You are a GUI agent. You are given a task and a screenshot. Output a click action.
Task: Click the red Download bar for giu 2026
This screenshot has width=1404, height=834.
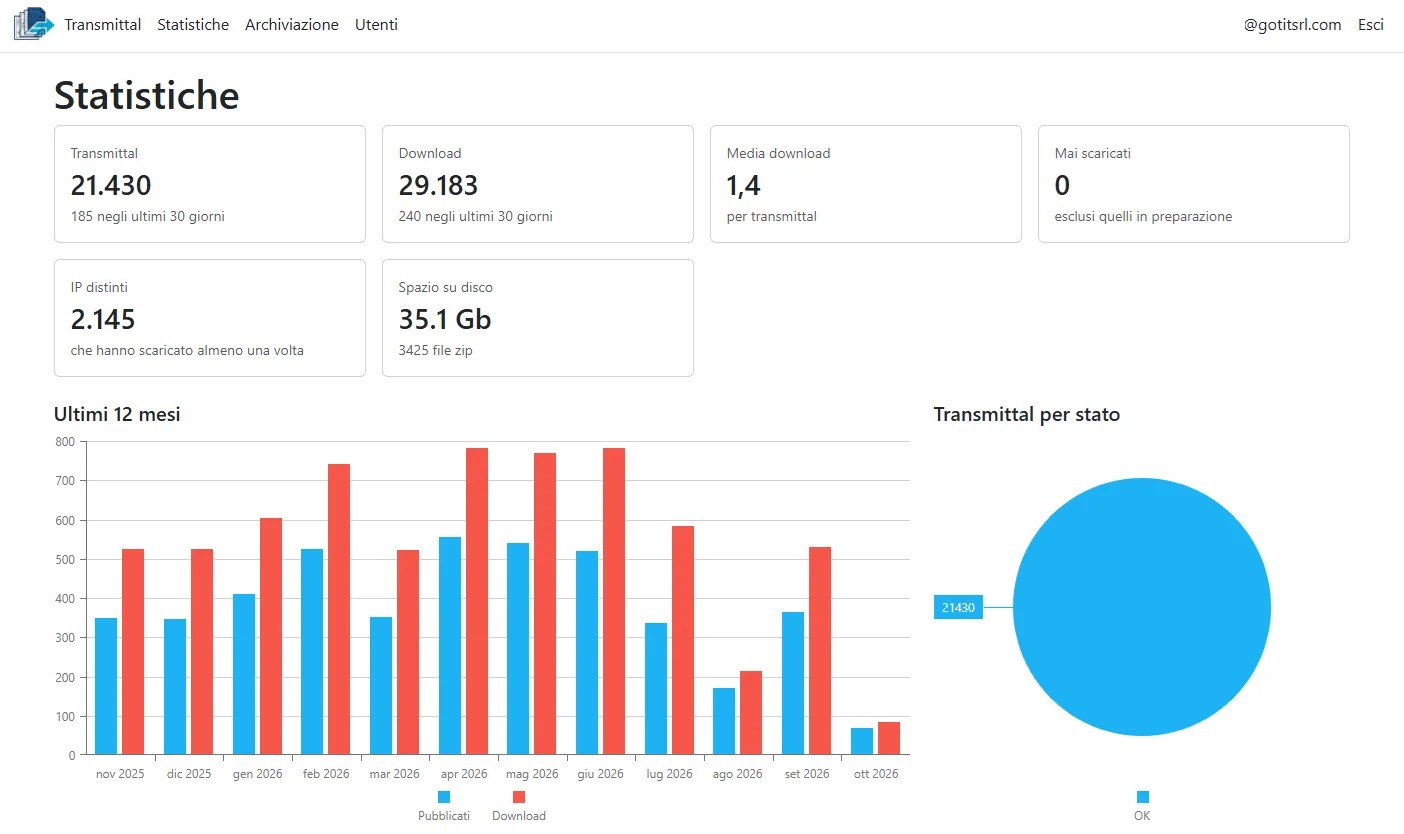tap(614, 601)
